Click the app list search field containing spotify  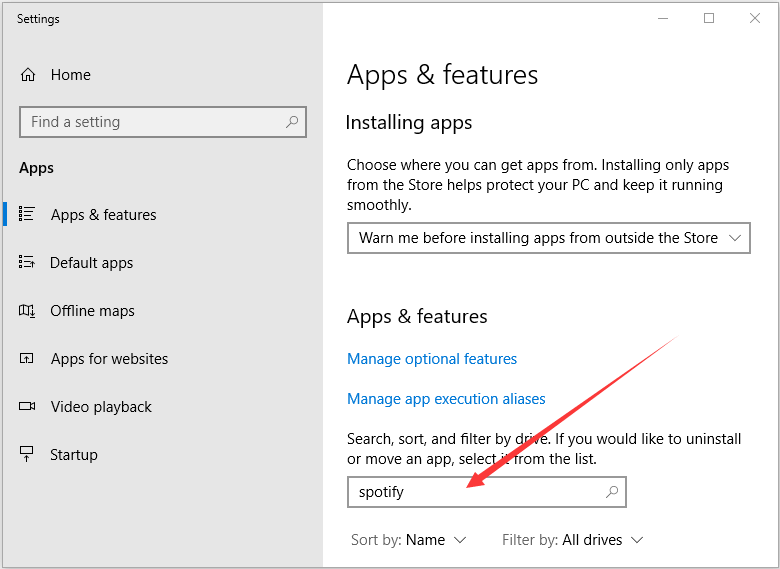tap(487, 492)
